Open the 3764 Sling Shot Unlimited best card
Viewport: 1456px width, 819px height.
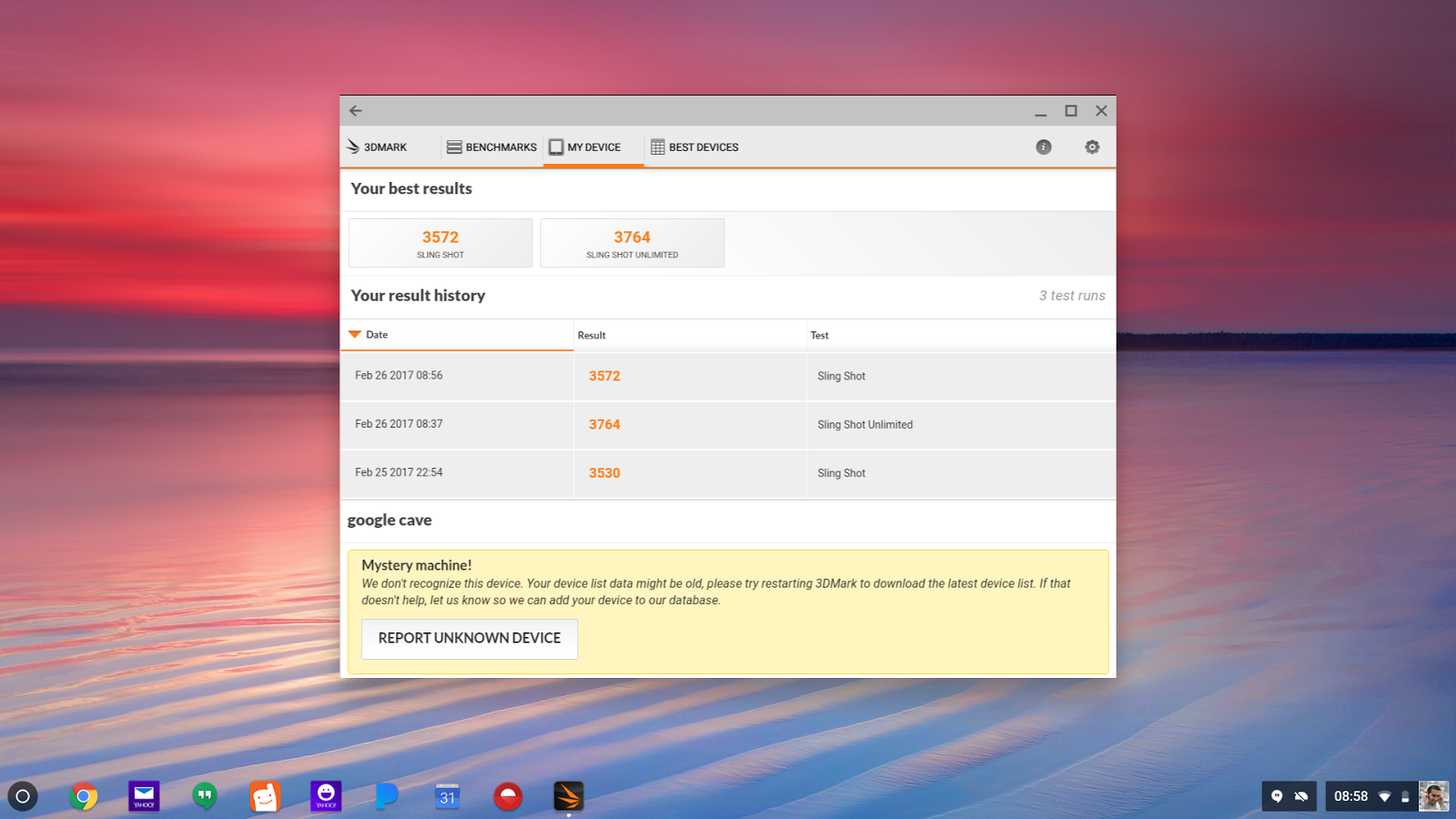632,243
